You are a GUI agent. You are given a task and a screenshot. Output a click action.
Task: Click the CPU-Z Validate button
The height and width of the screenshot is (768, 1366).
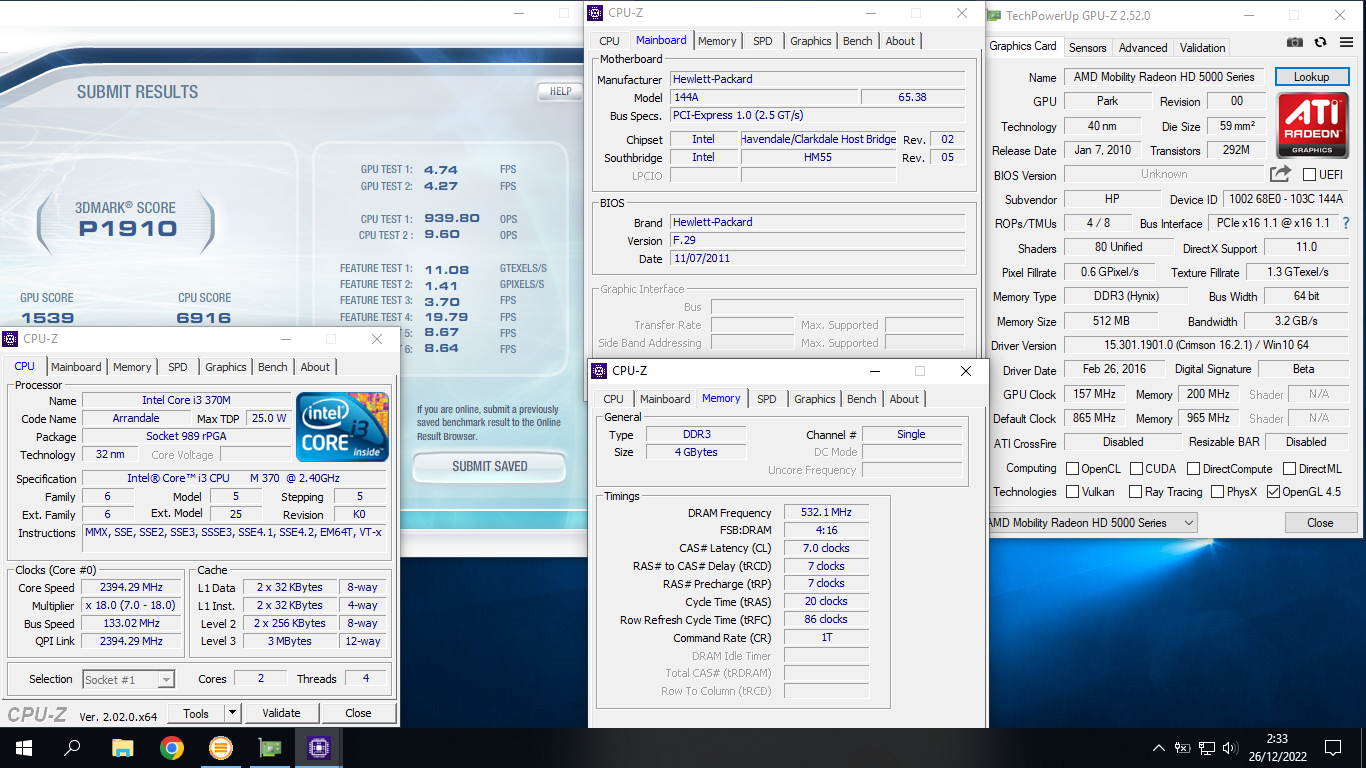click(281, 713)
